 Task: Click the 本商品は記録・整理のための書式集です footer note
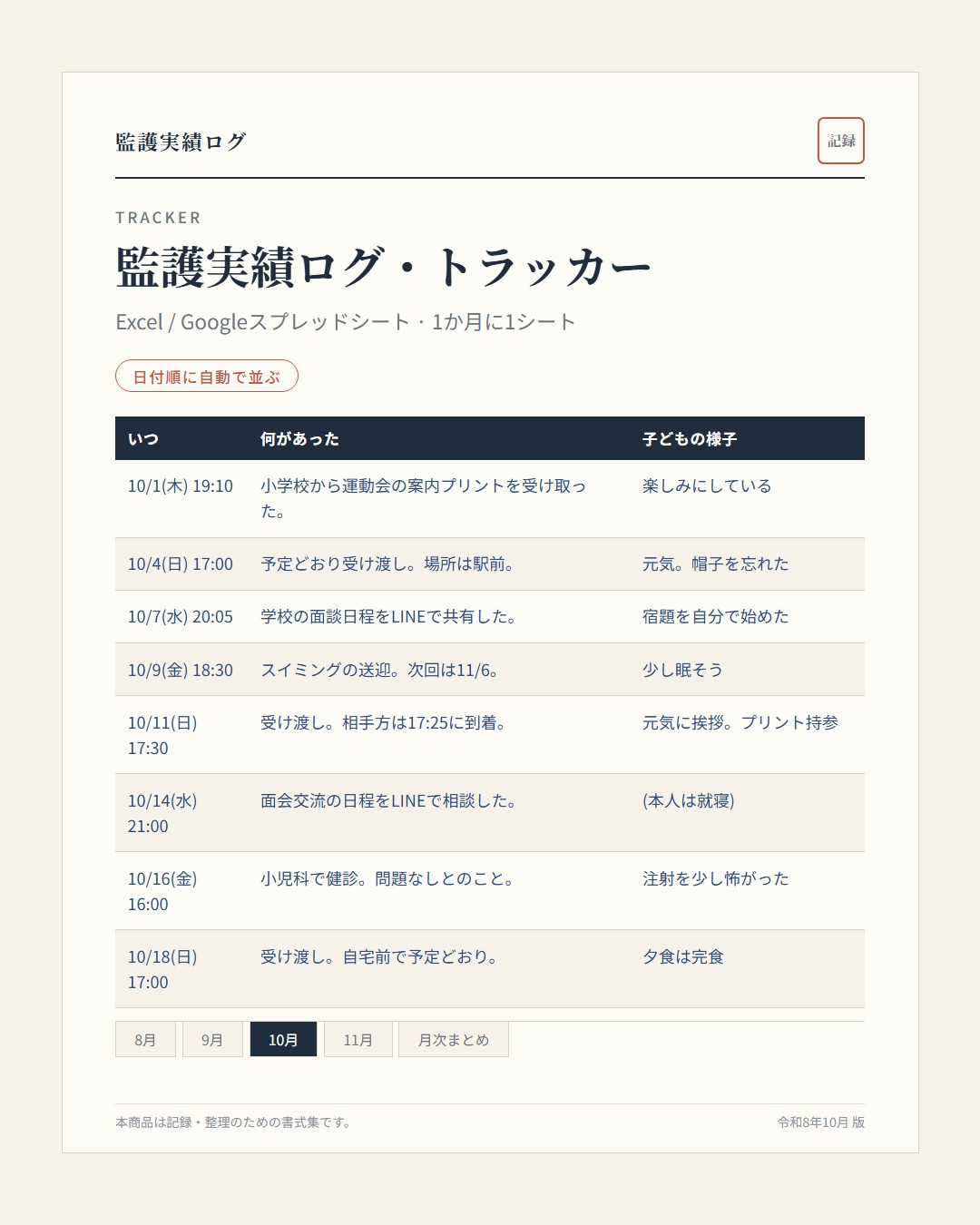(x=233, y=1122)
